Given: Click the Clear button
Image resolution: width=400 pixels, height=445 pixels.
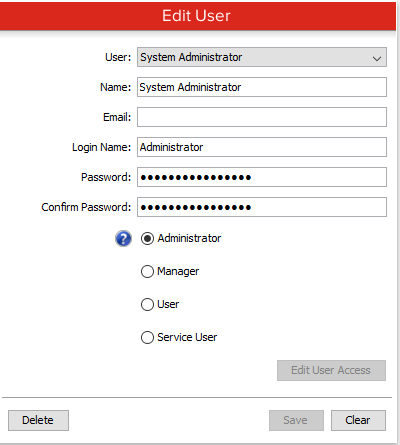Looking at the screenshot, I should coord(358,420).
